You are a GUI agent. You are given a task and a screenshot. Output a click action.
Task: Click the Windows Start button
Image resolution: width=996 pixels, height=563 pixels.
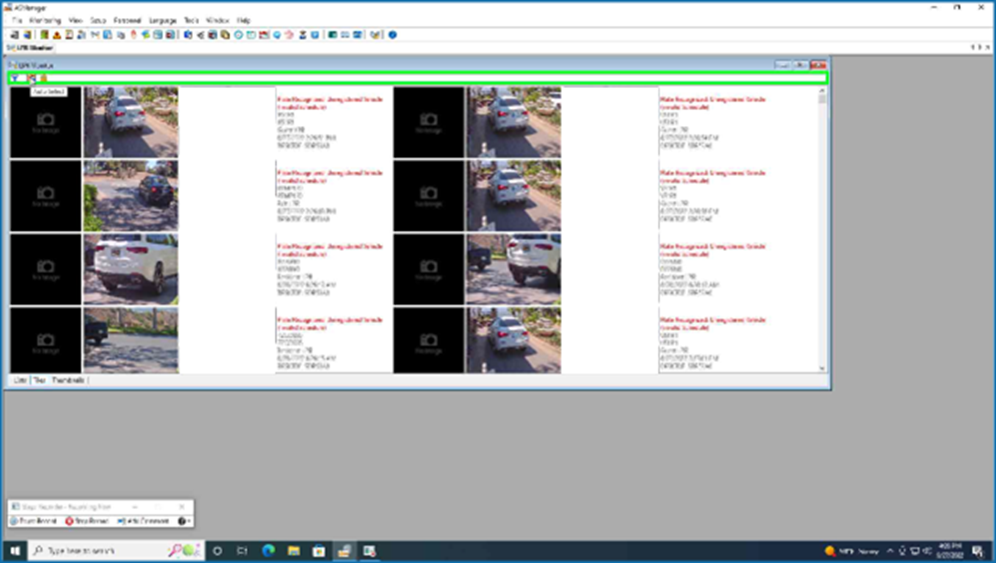pyautogui.click(x=14, y=551)
